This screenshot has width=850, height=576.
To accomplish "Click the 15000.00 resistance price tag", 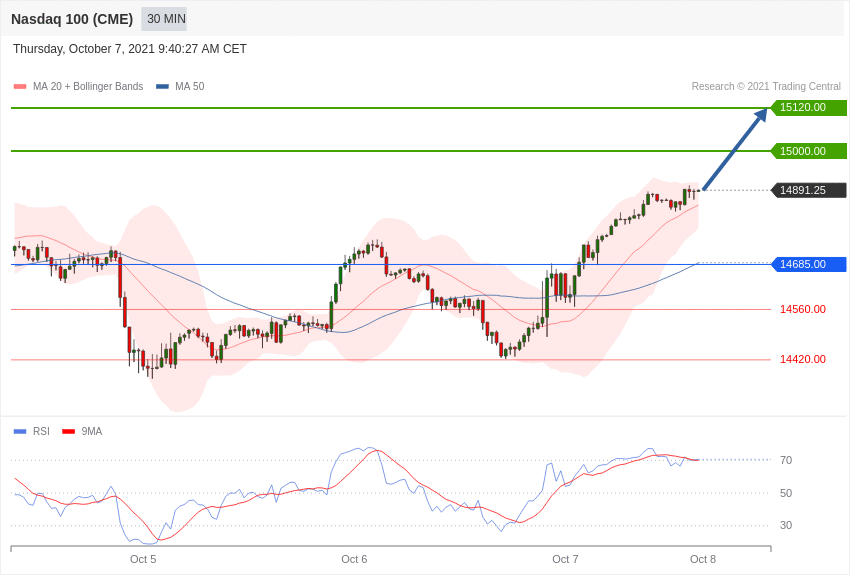I will coord(808,151).
